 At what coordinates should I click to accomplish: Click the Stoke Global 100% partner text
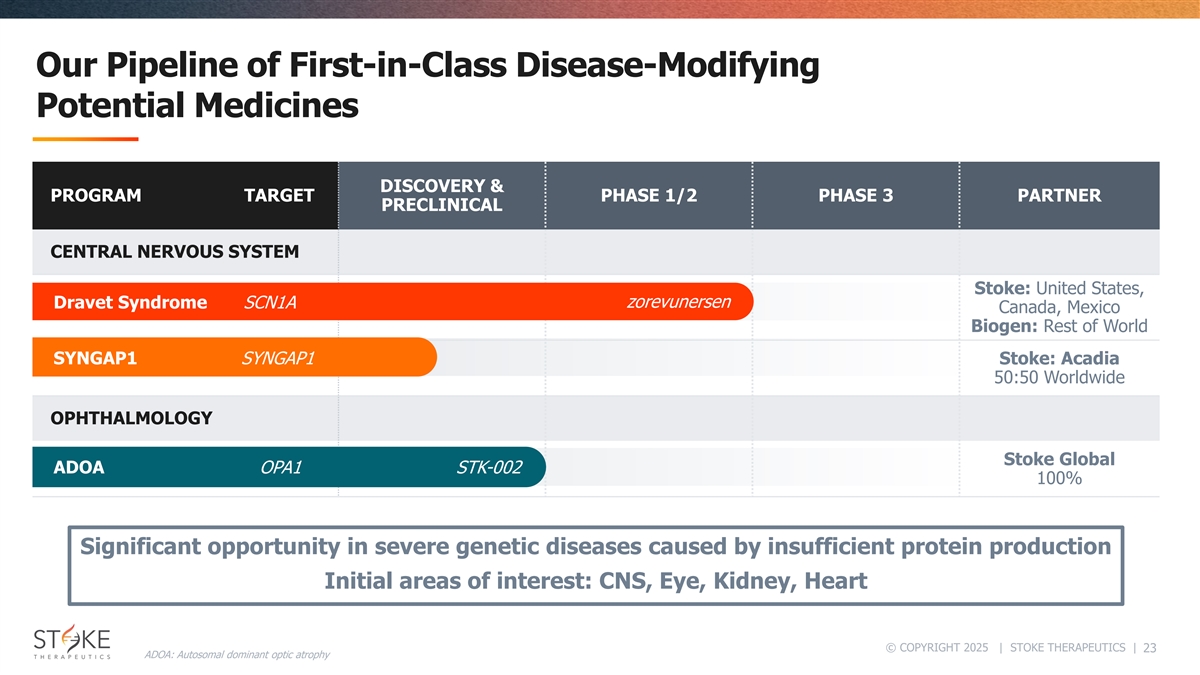pos(1059,468)
